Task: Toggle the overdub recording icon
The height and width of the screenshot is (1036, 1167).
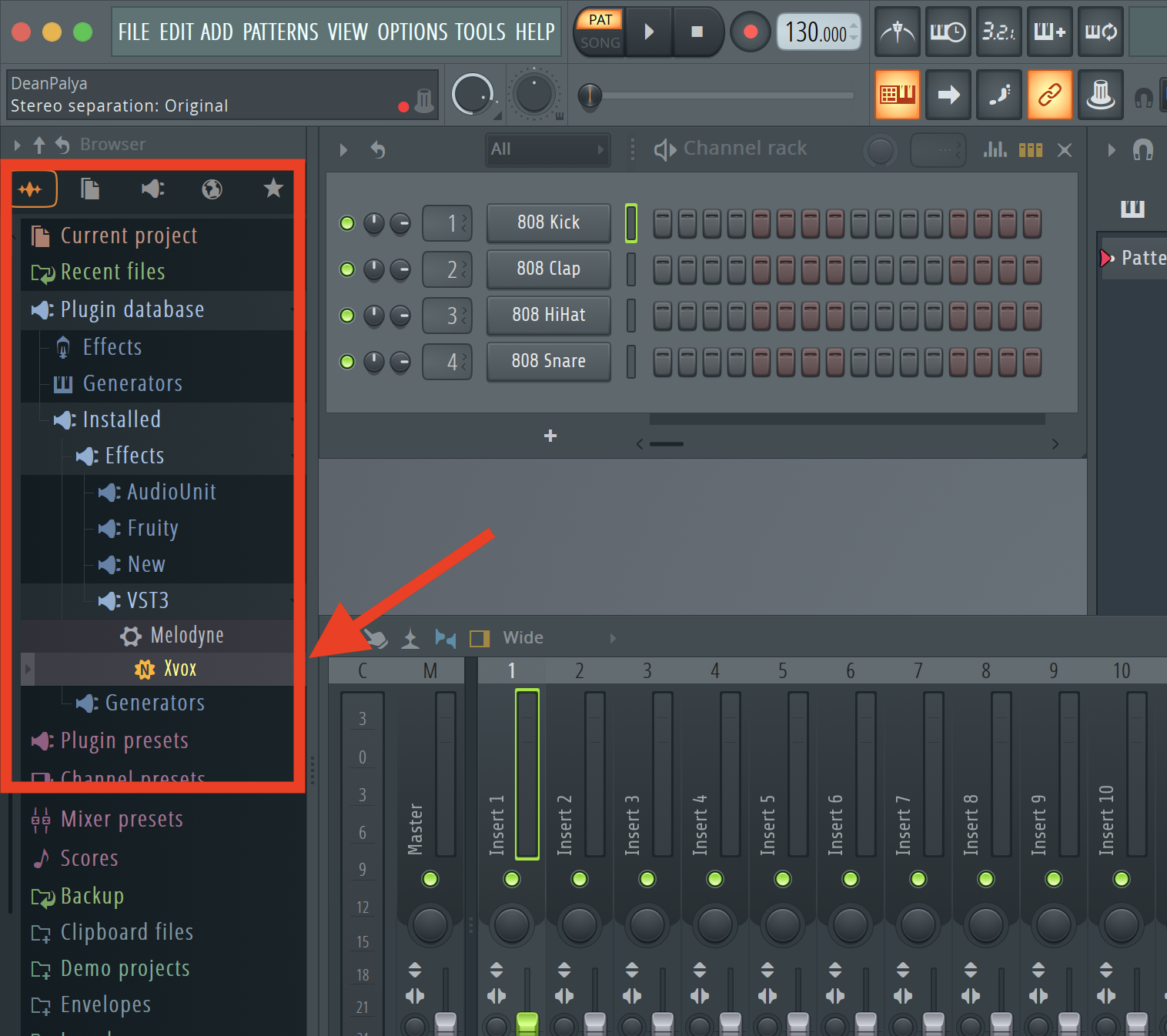Action: (x=1049, y=32)
